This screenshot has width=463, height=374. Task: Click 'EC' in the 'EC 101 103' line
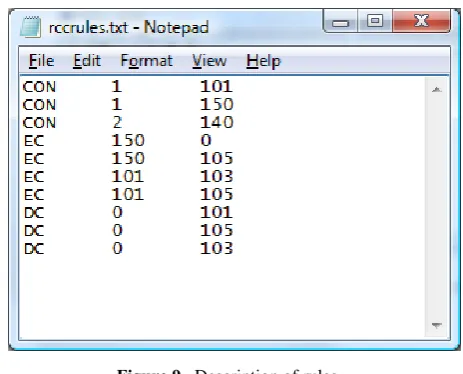click(x=34, y=177)
